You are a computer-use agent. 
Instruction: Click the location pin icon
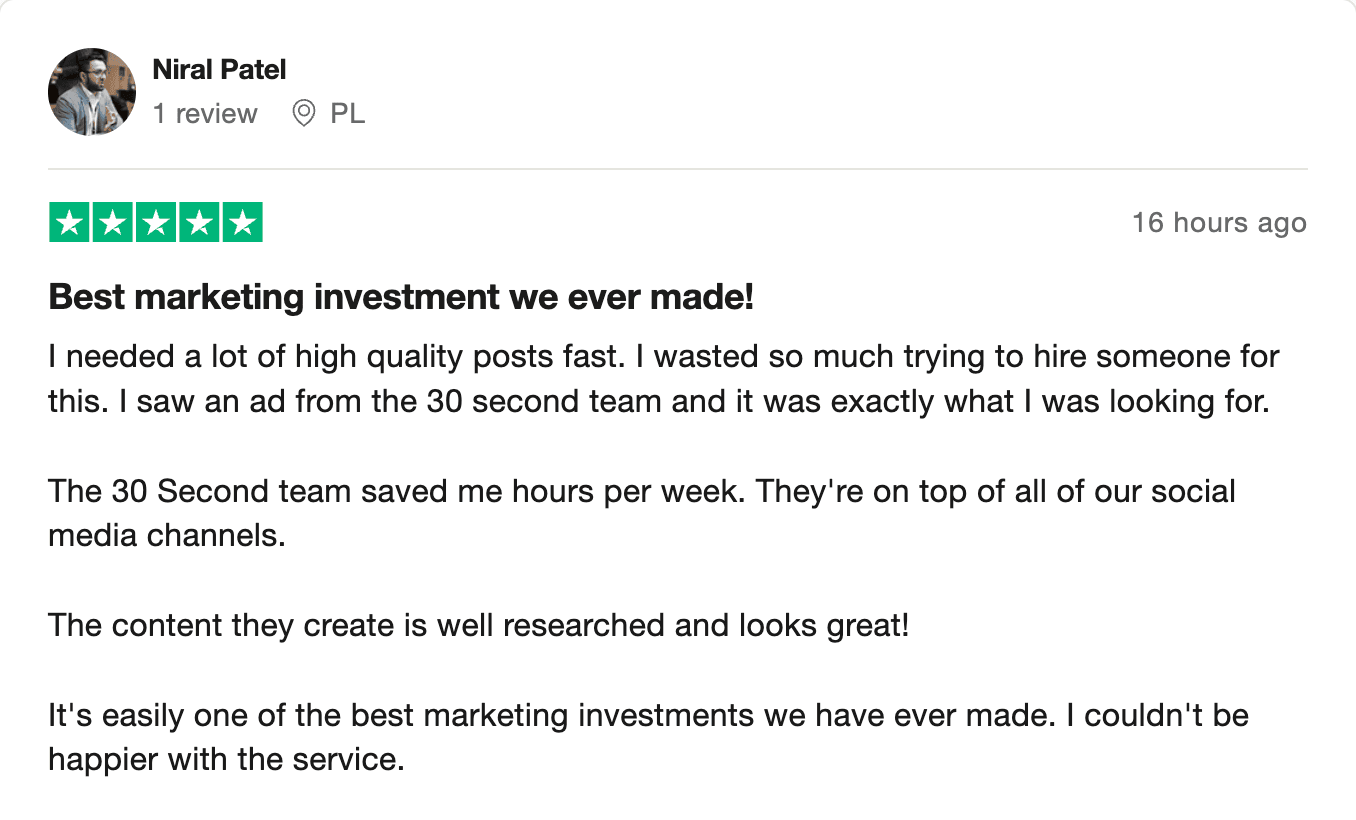coord(304,114)
